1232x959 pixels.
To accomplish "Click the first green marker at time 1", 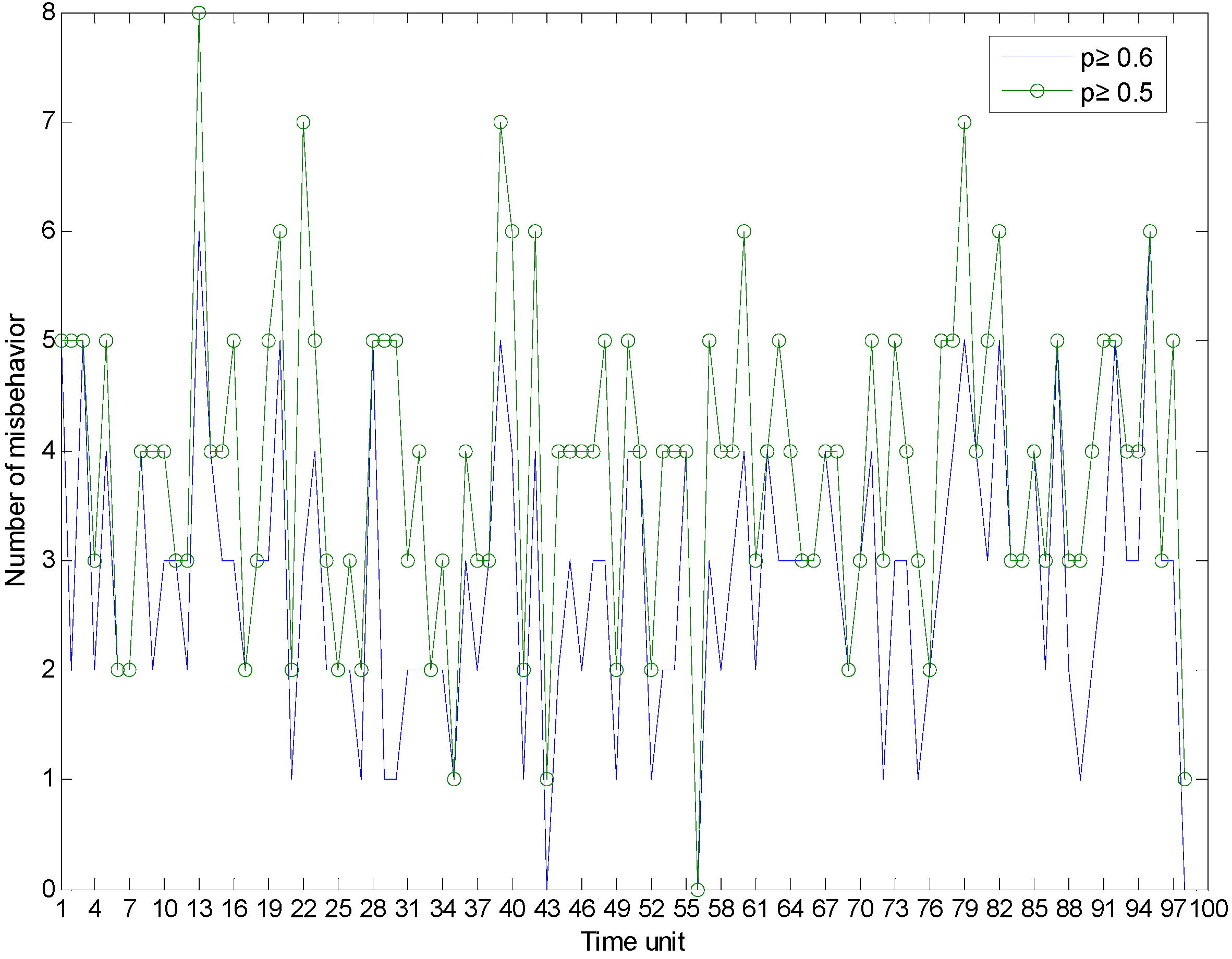I will point(62,340).
